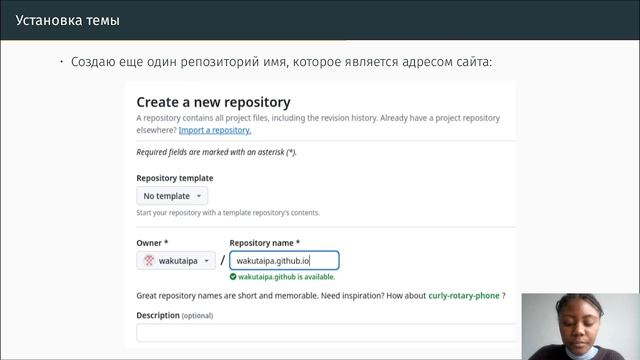Click the 'Owner *' label
The height and width of the screenshot is (360, 640).
152,243
